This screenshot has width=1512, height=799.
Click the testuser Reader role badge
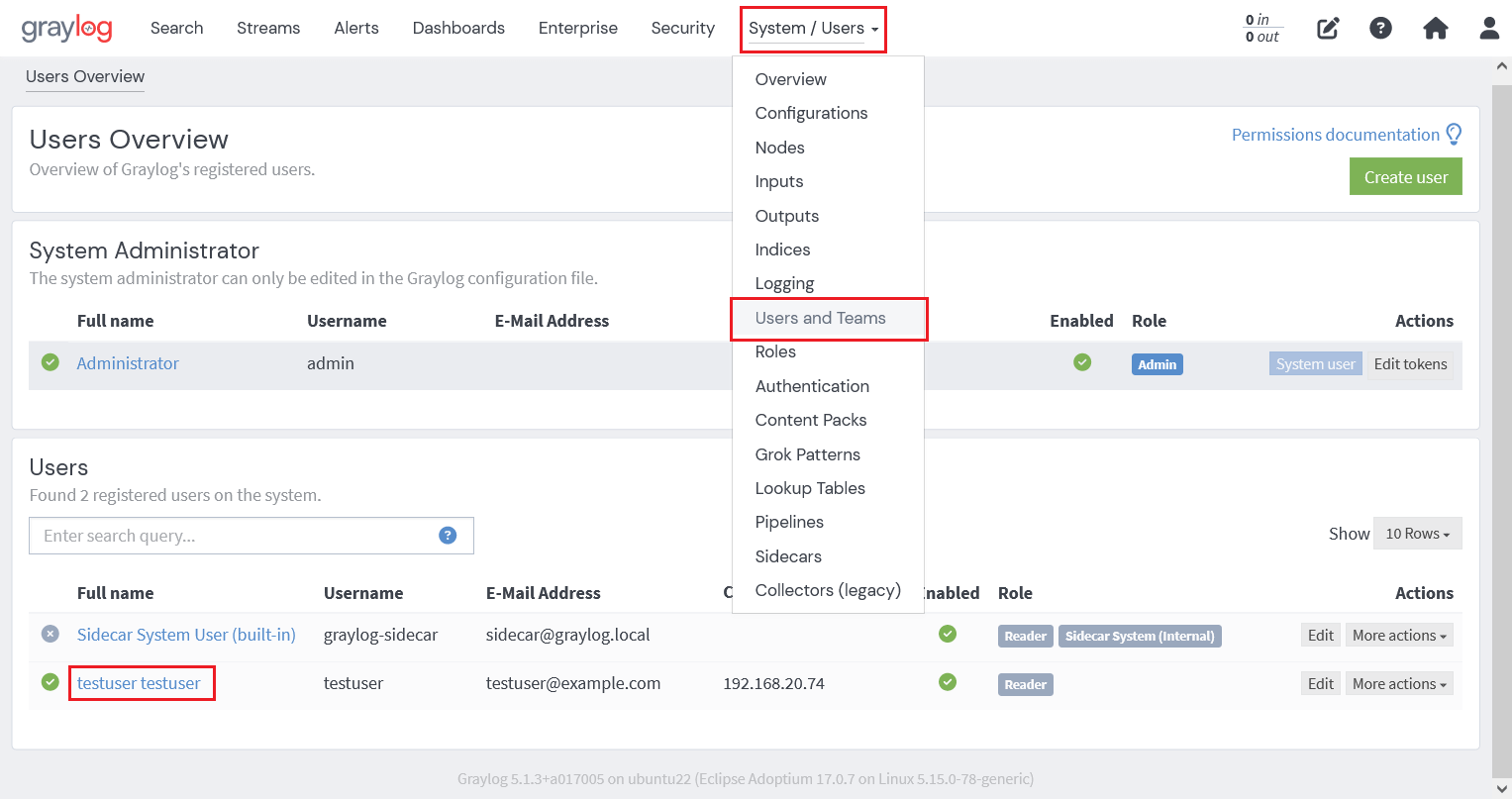pos(1025,685)
